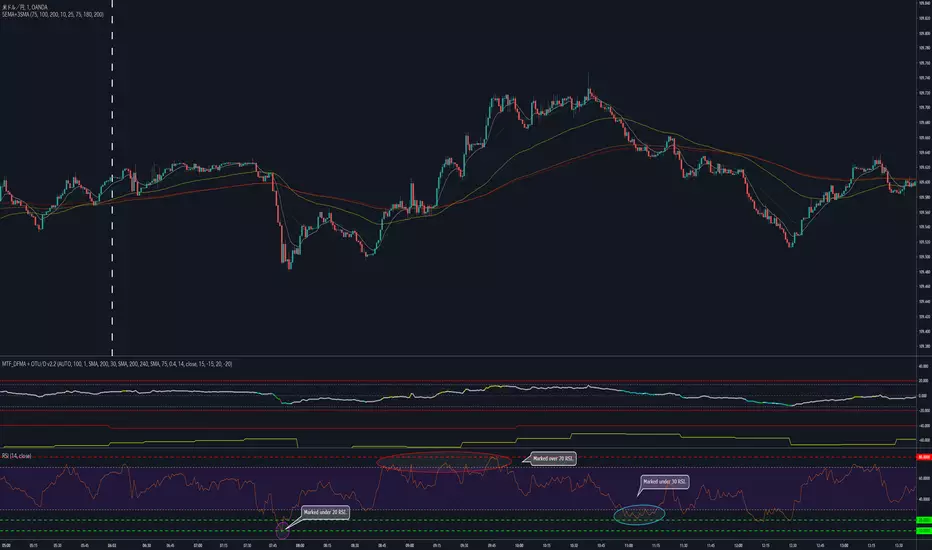This screenshot has height=550, width=932.
Task: Select the MTF_DFMA + OTU/D v2.2 indicator title
Action: coord(117,364)
